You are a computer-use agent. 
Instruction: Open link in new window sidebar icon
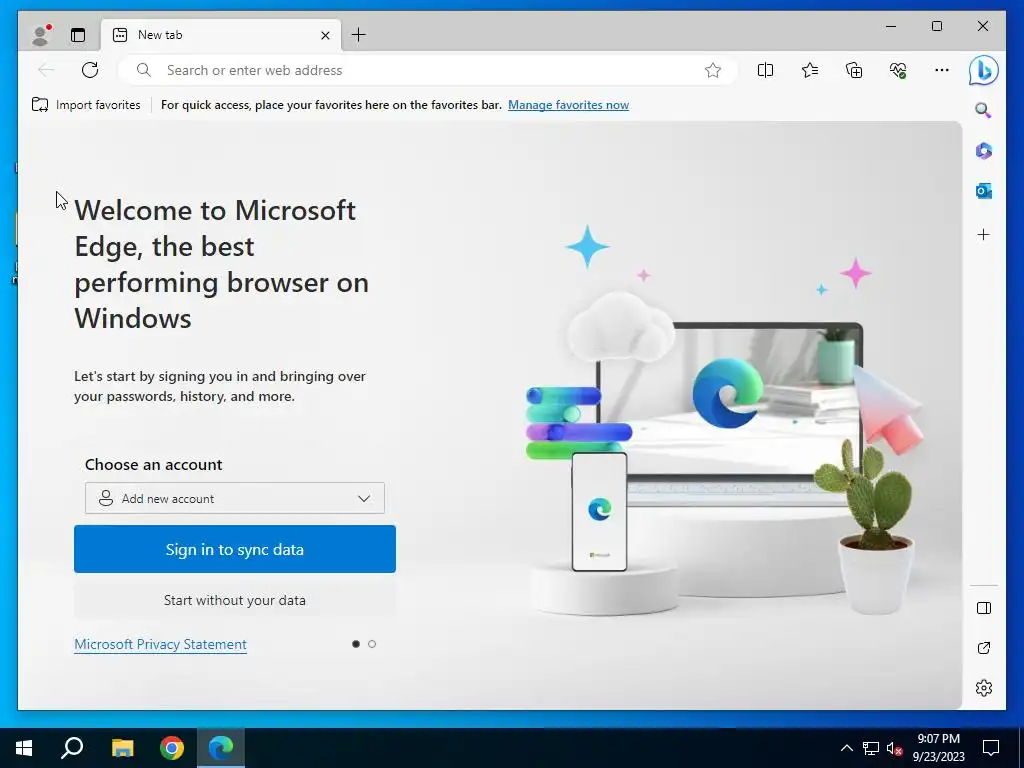pyautogui.click(x=984, y=648)
